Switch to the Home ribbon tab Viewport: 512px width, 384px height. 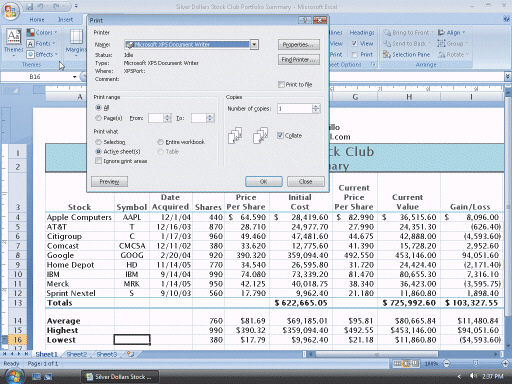[x=37, y=20]
